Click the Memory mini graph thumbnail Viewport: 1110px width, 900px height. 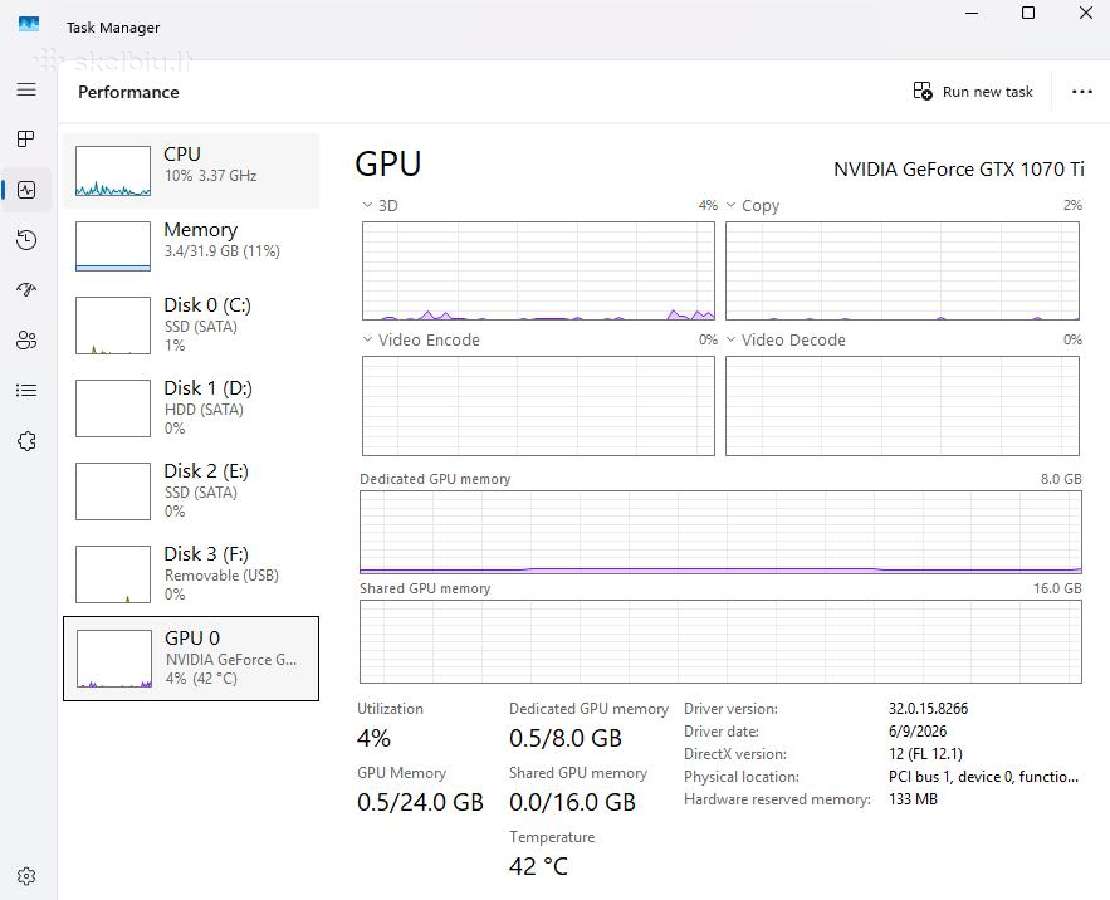(x=113, y=246)
